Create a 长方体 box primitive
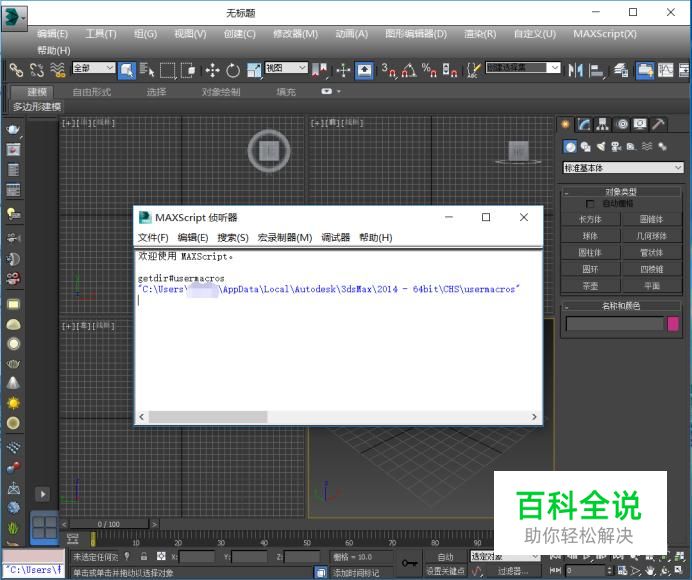The image size is (692, 580). click(x=590, y=219)
